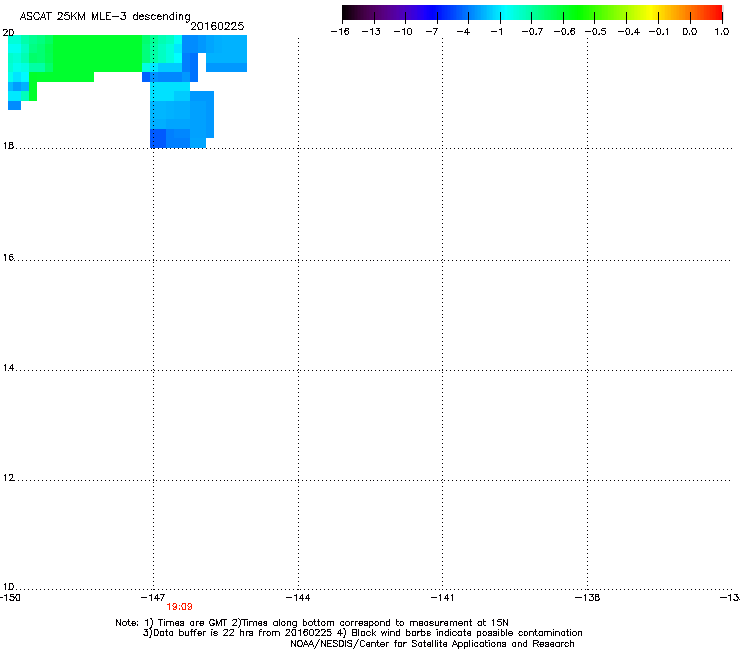Click the longitude label -150
Viewport: 740px width, 650px height.
tap(10, 598)
